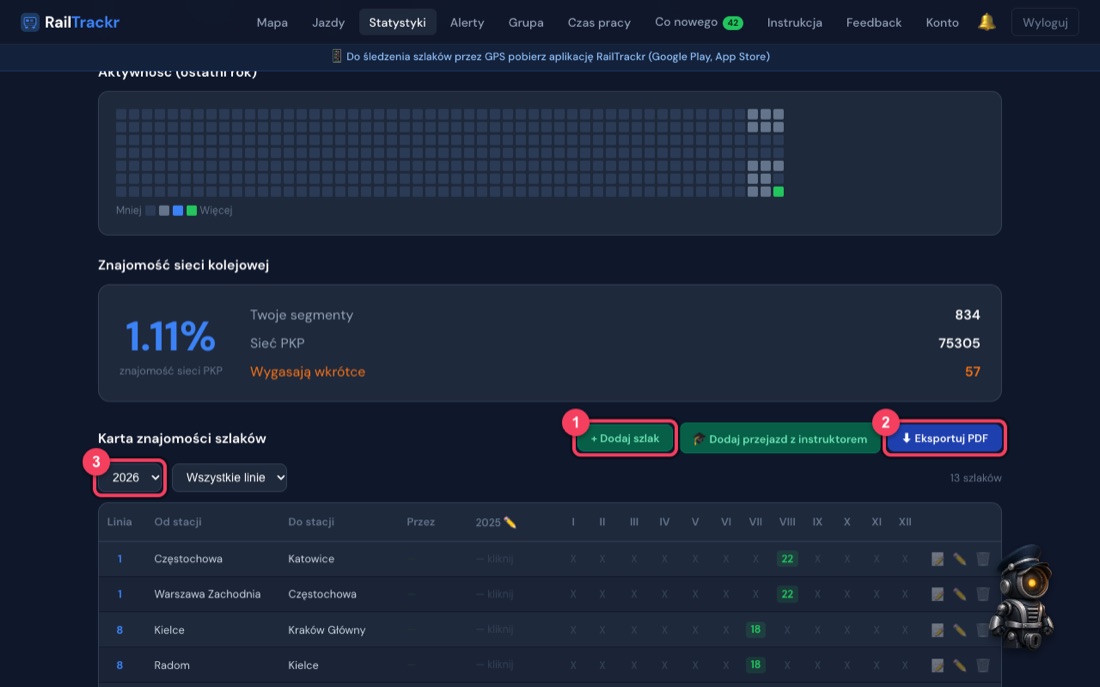Export the route card with Eksportuj PDF

[x=945, y=439]
